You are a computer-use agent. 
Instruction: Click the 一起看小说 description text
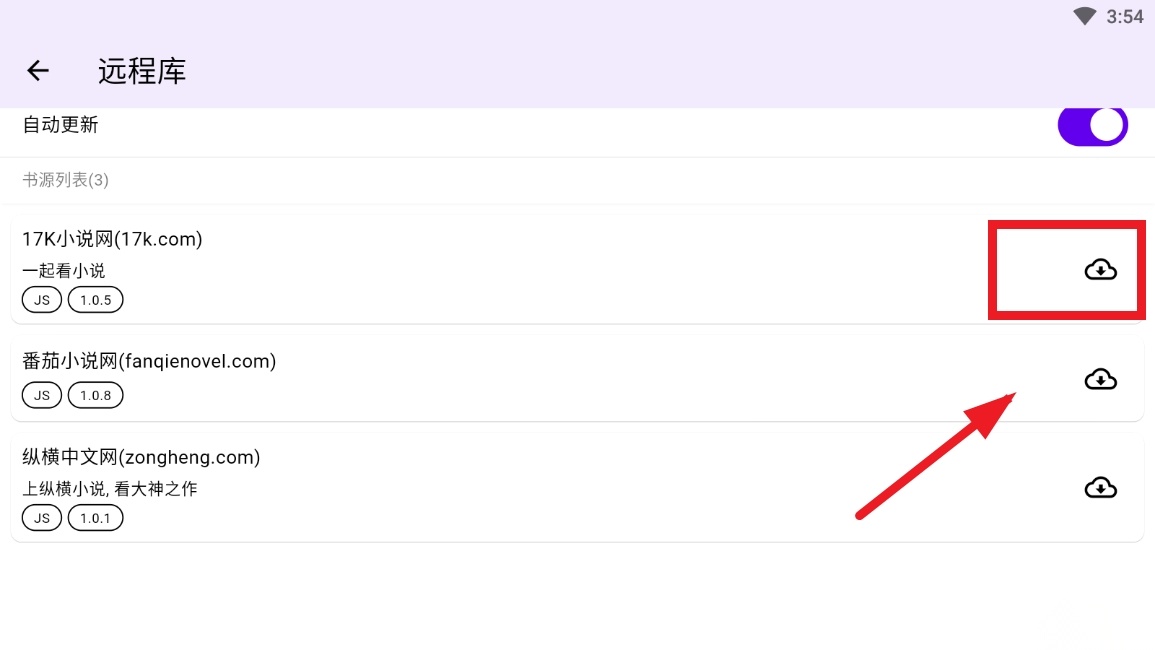63,270
